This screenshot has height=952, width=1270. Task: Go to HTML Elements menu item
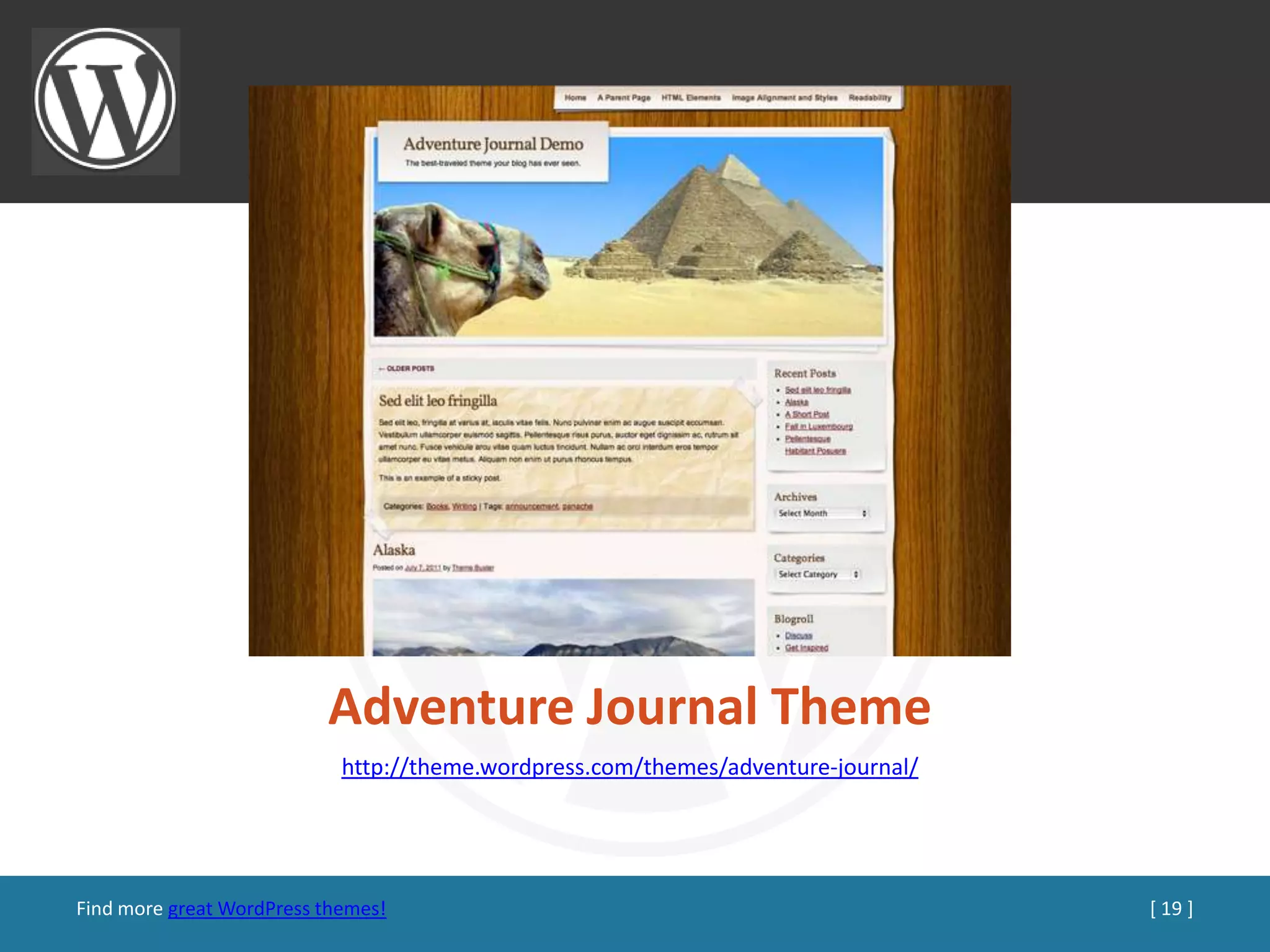(x=691, y=98)
